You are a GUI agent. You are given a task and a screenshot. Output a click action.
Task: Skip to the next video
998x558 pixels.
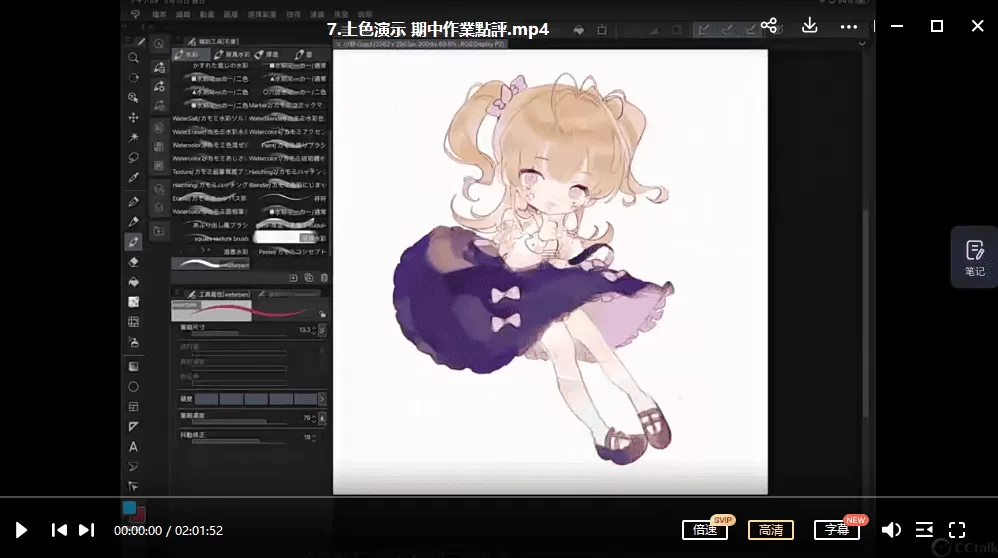click(86, 530)
